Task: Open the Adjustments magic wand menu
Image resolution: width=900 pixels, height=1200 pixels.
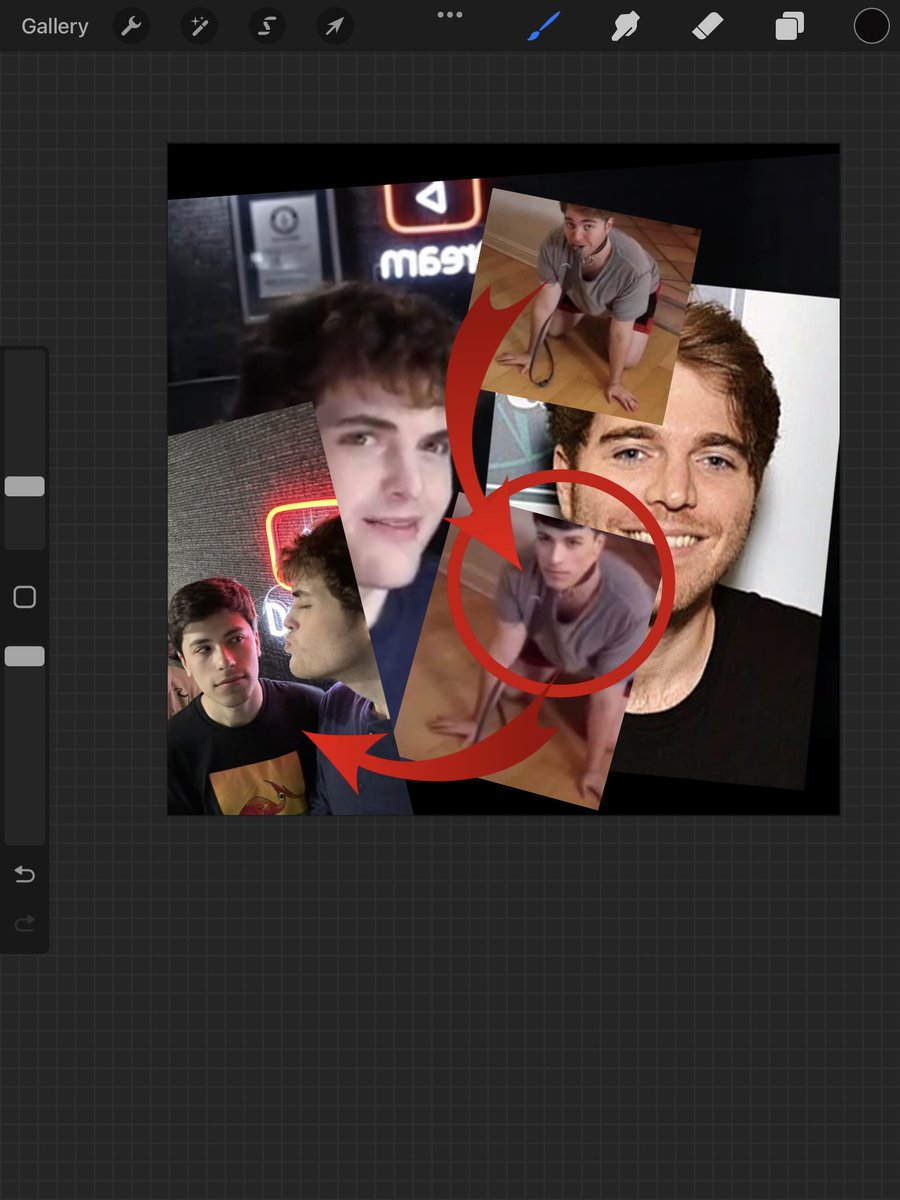Action: [x=199, y=27]
